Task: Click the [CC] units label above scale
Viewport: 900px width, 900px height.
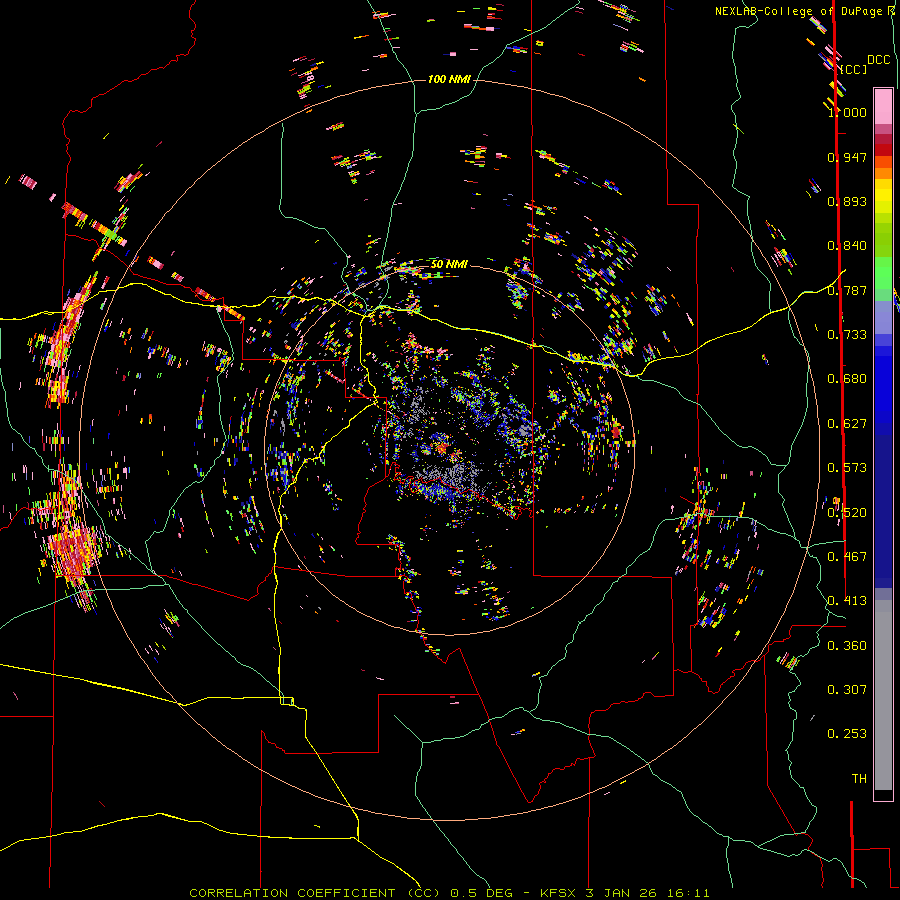Action: tap(854, 69)
